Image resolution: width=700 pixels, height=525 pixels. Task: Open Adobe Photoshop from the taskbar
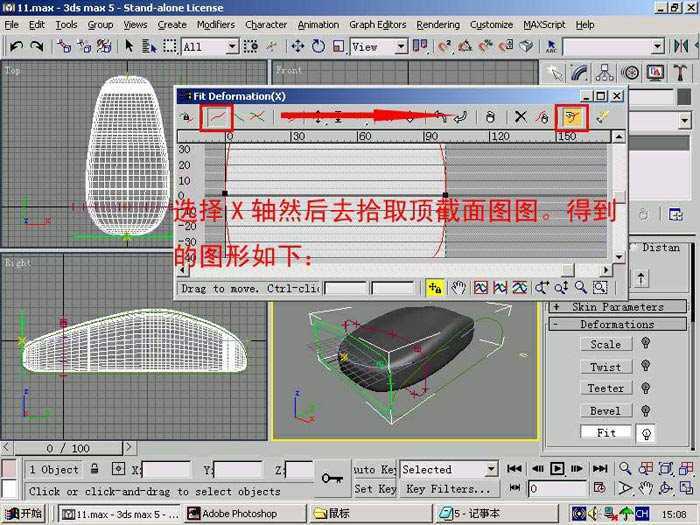pyautogui.click(x=245, y=514)
